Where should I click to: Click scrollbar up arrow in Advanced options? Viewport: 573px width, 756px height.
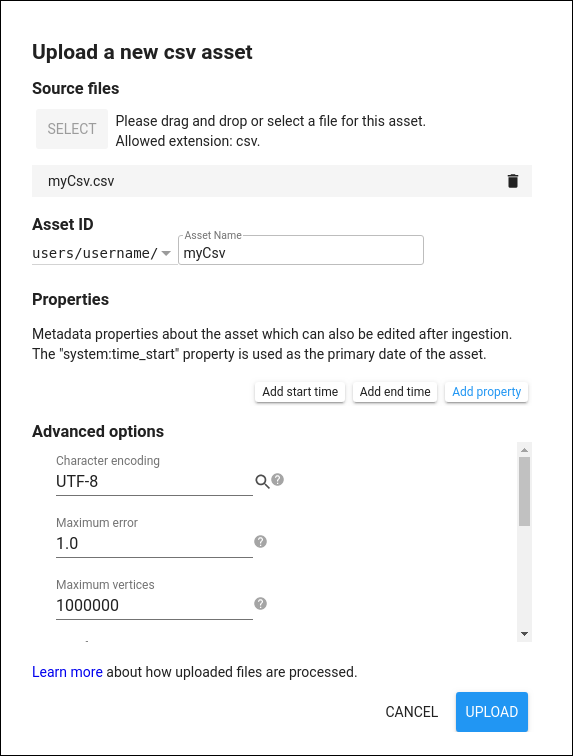click(x=524, y=450)
